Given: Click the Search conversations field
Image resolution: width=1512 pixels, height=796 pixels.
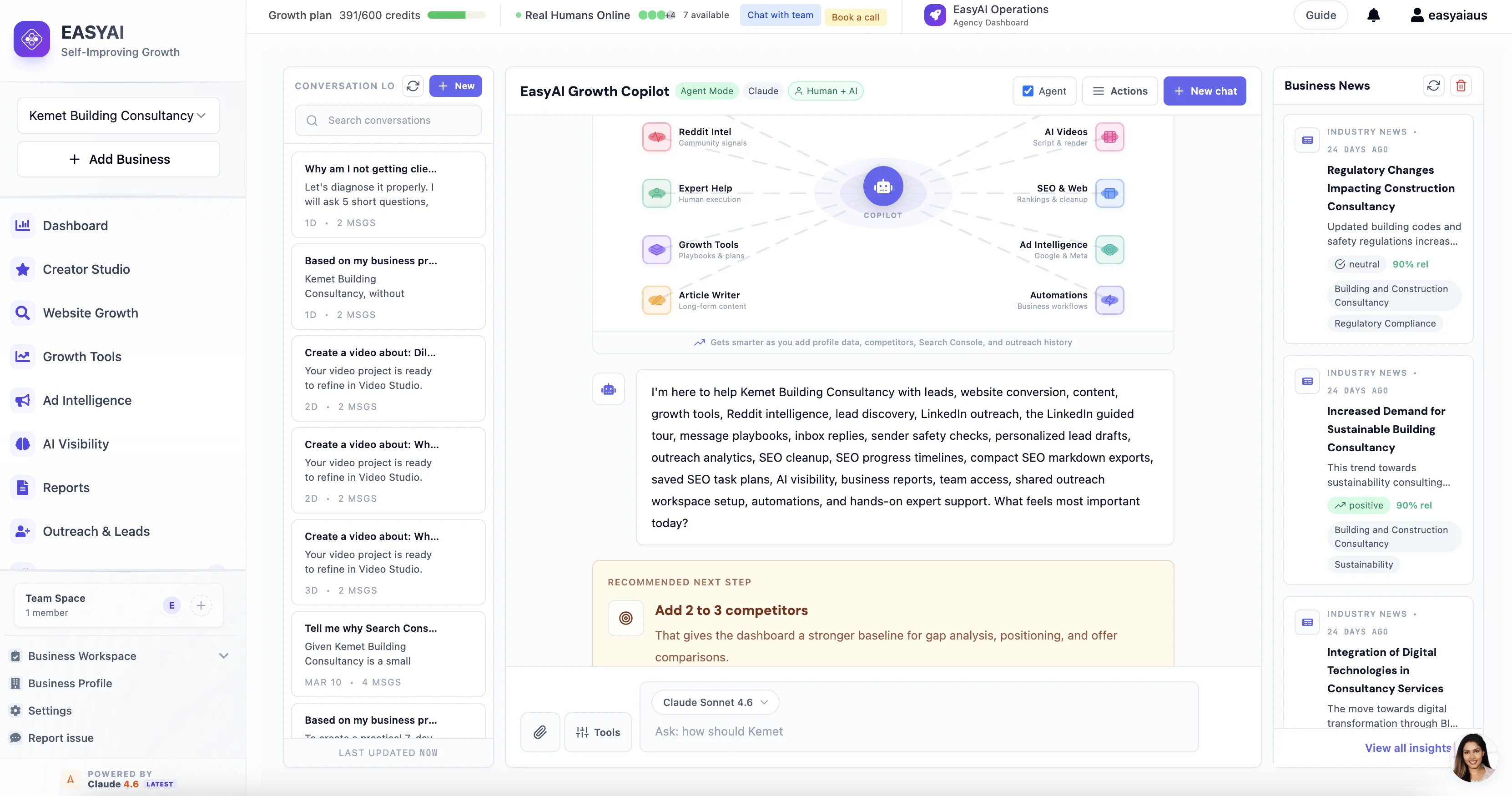Looking at the screenshot, I should [388, 121].
